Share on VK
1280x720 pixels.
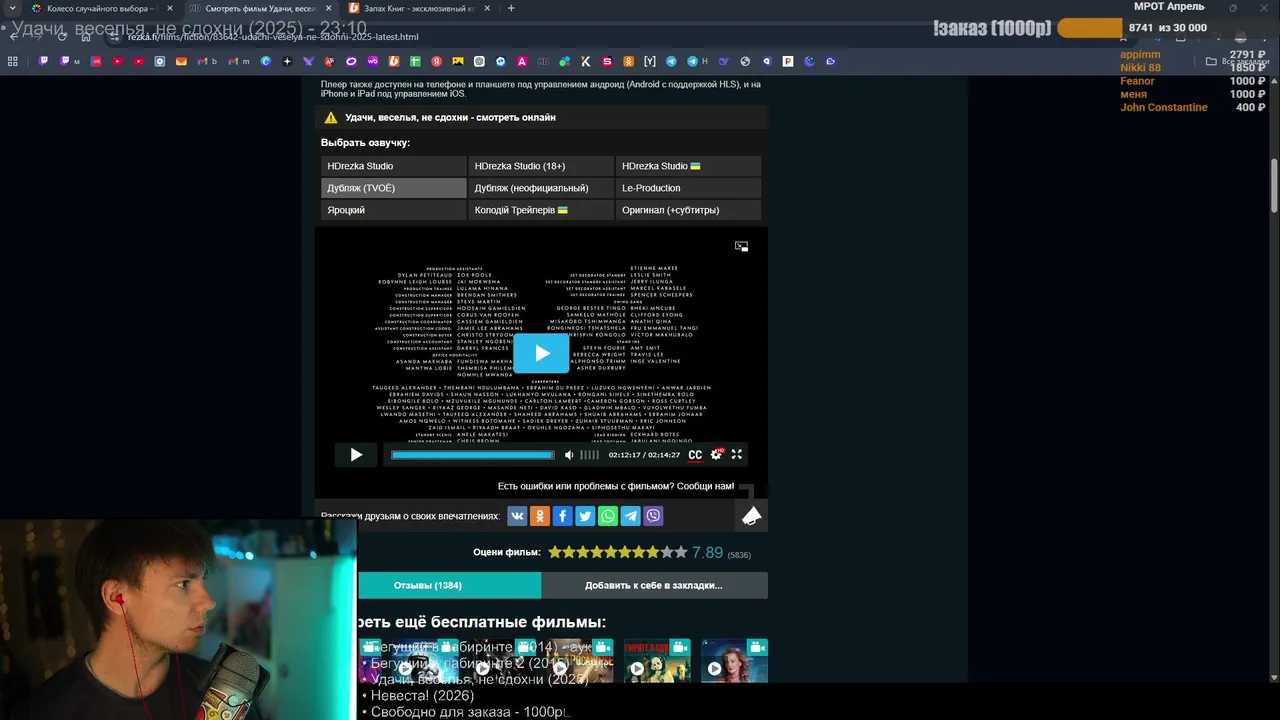coord(517,516)
